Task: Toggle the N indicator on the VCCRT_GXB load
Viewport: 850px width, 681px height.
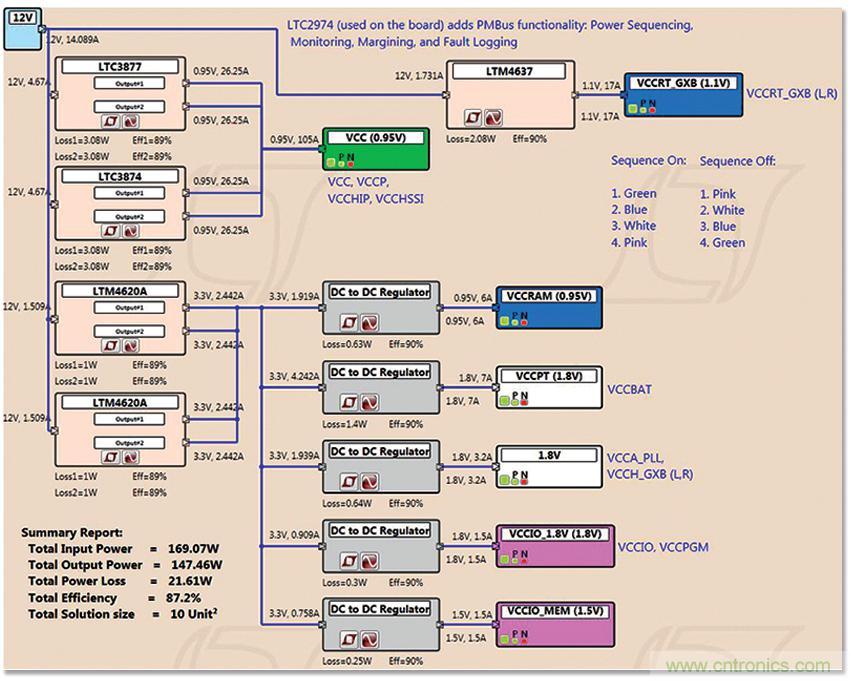Action: [652, 110]
